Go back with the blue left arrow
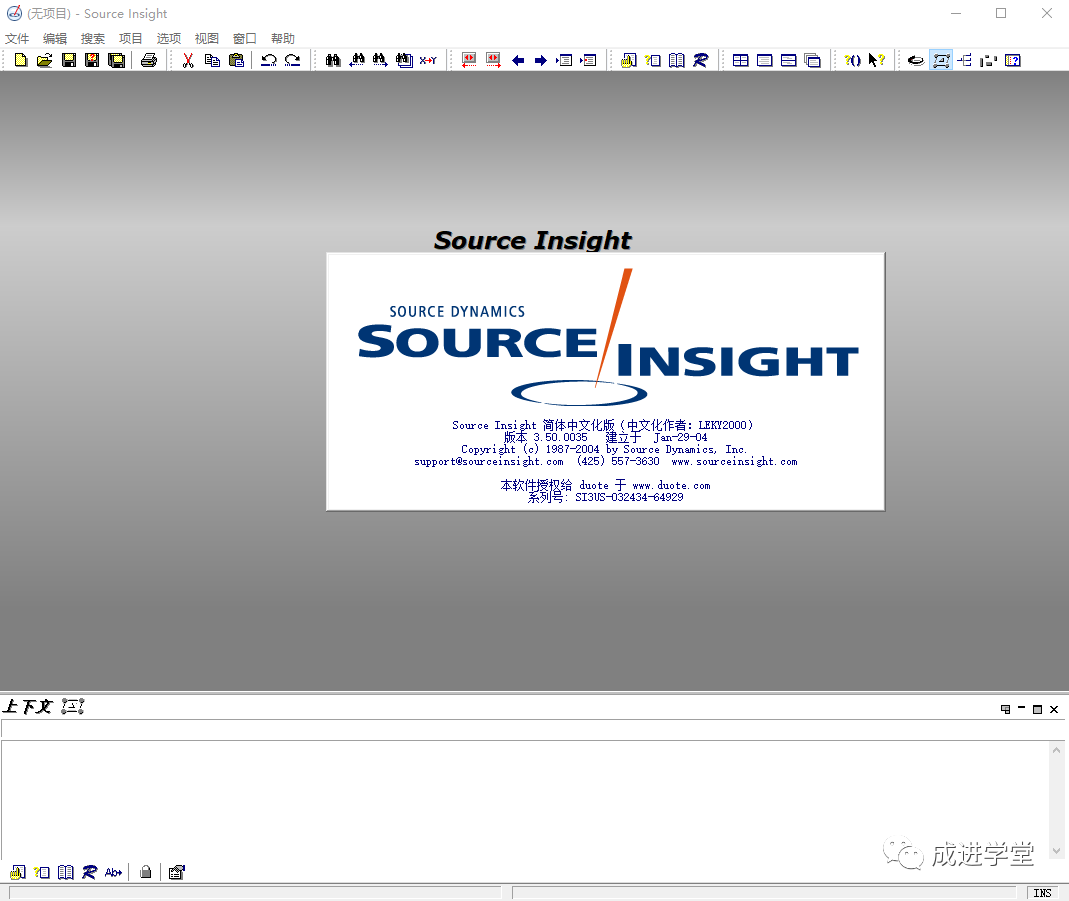Image resolution: width=1069 pixels, height=901 pixels. [x=517, y=60]
